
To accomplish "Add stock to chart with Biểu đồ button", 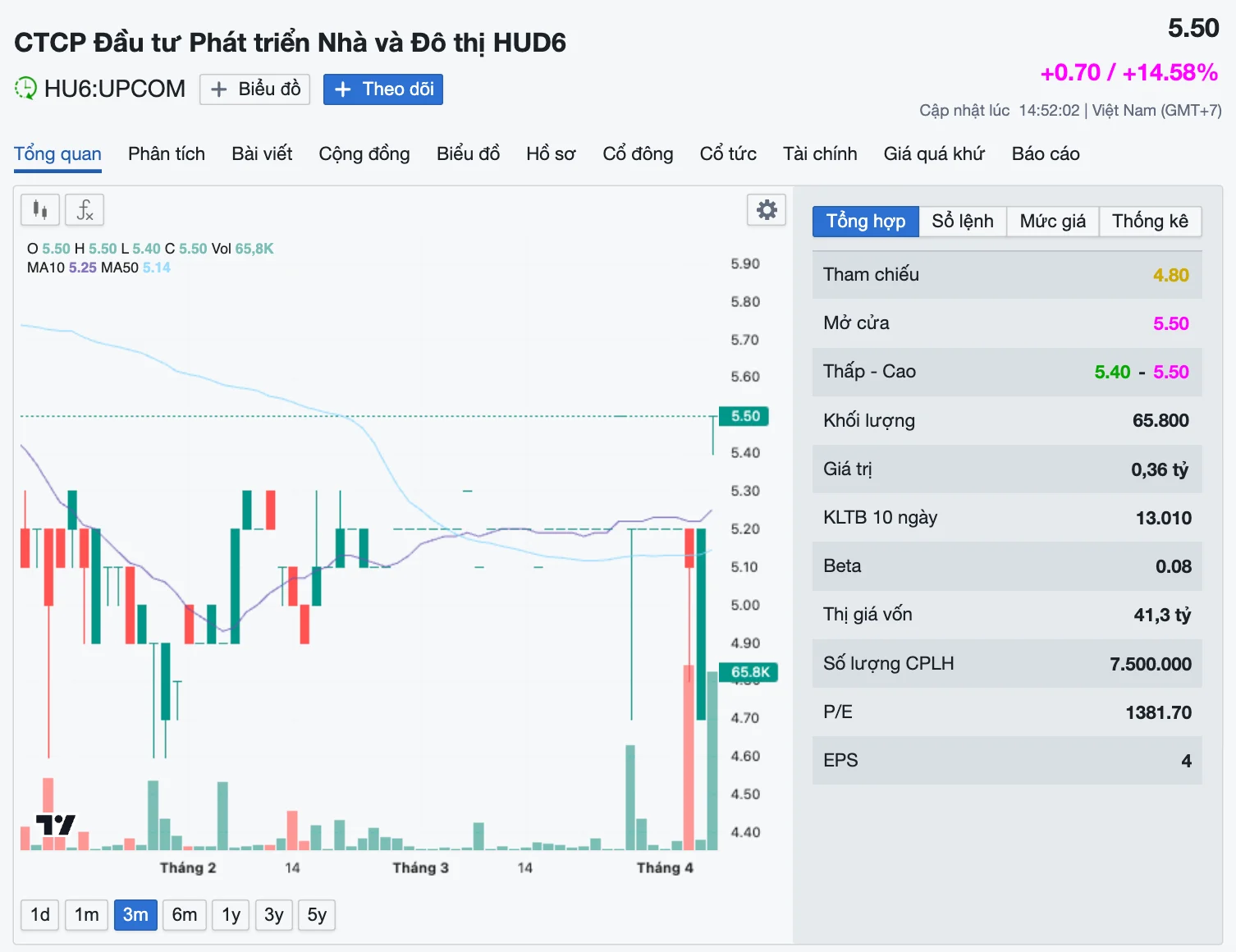I will [254, 89].
